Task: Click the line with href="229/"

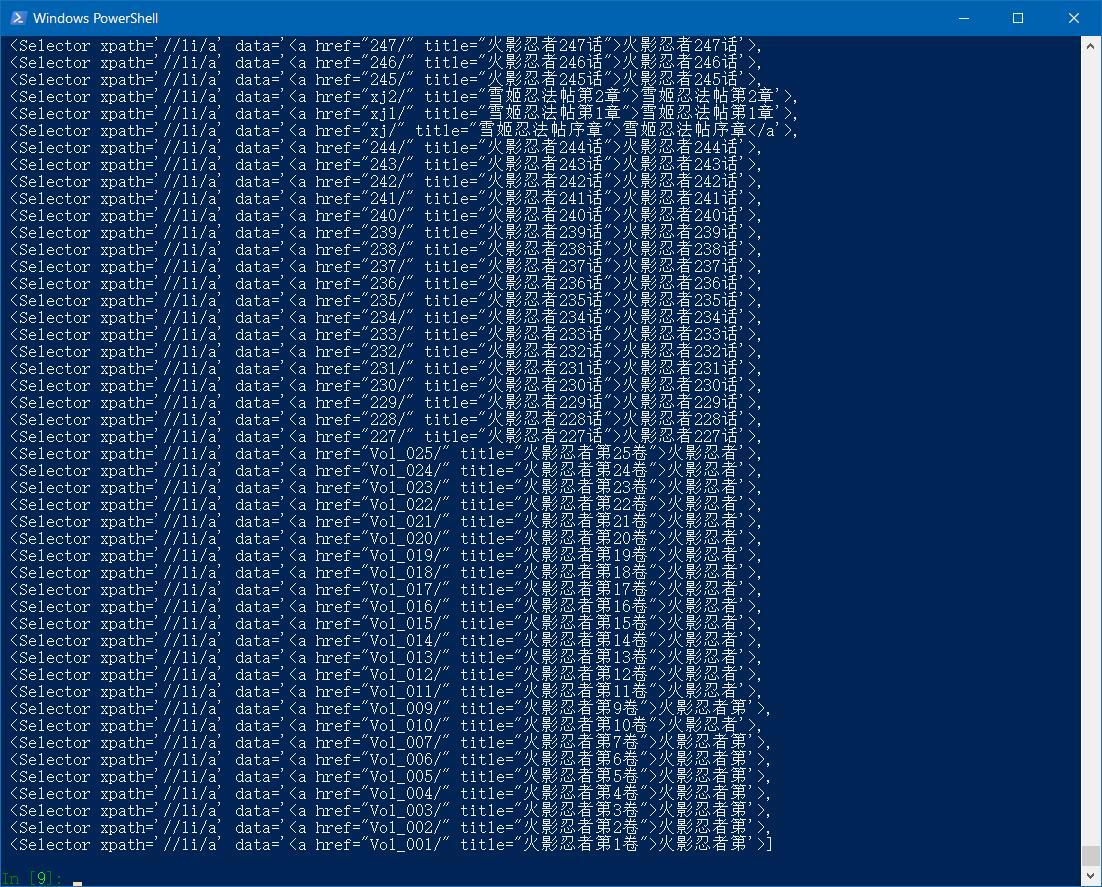Action: coord(386,403)
